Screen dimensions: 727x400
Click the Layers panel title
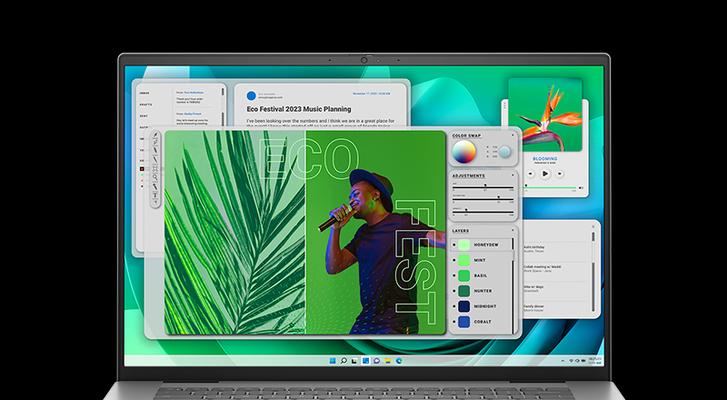[x=460, y=230]
